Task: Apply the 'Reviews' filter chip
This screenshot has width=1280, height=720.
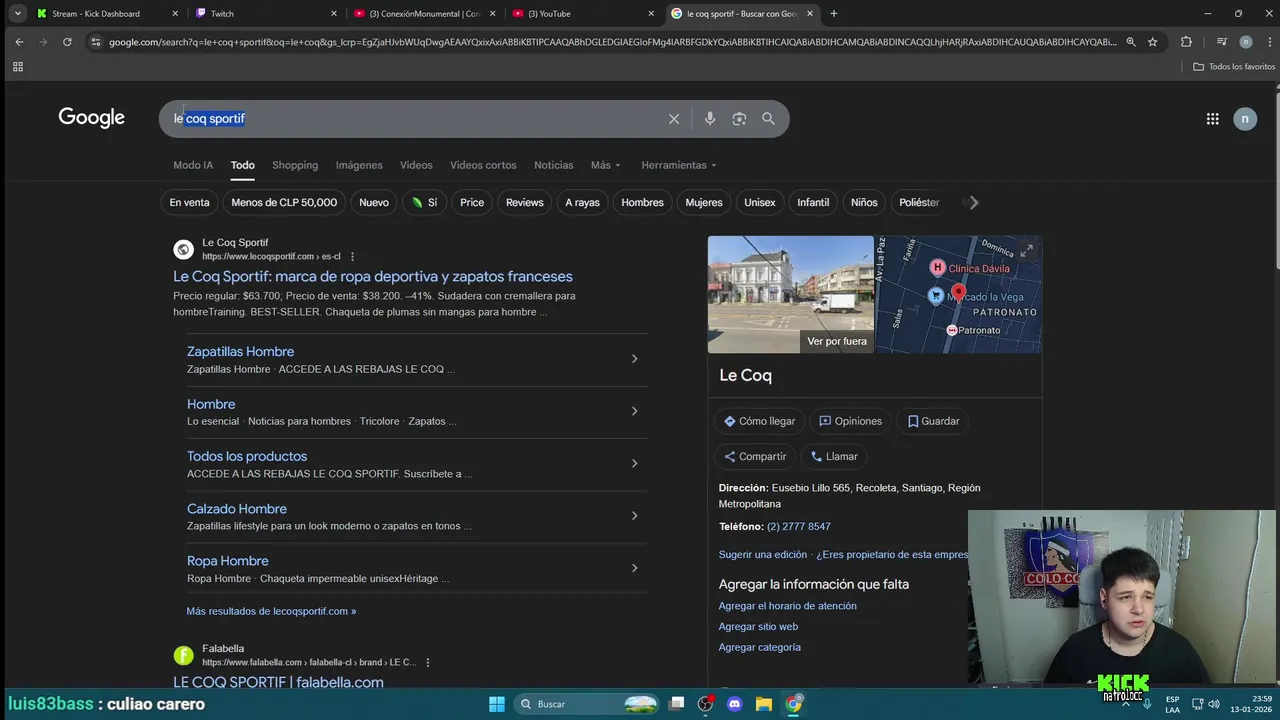Action: tap(525, 203)
